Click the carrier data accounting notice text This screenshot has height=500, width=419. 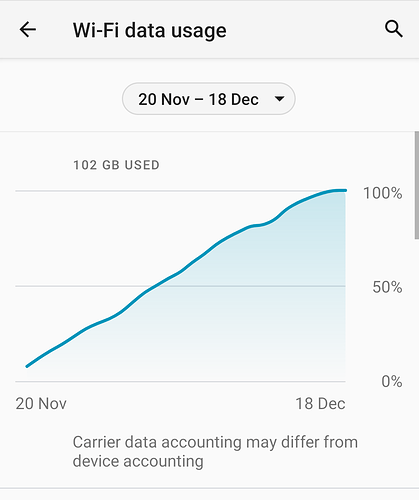[215, 452]
